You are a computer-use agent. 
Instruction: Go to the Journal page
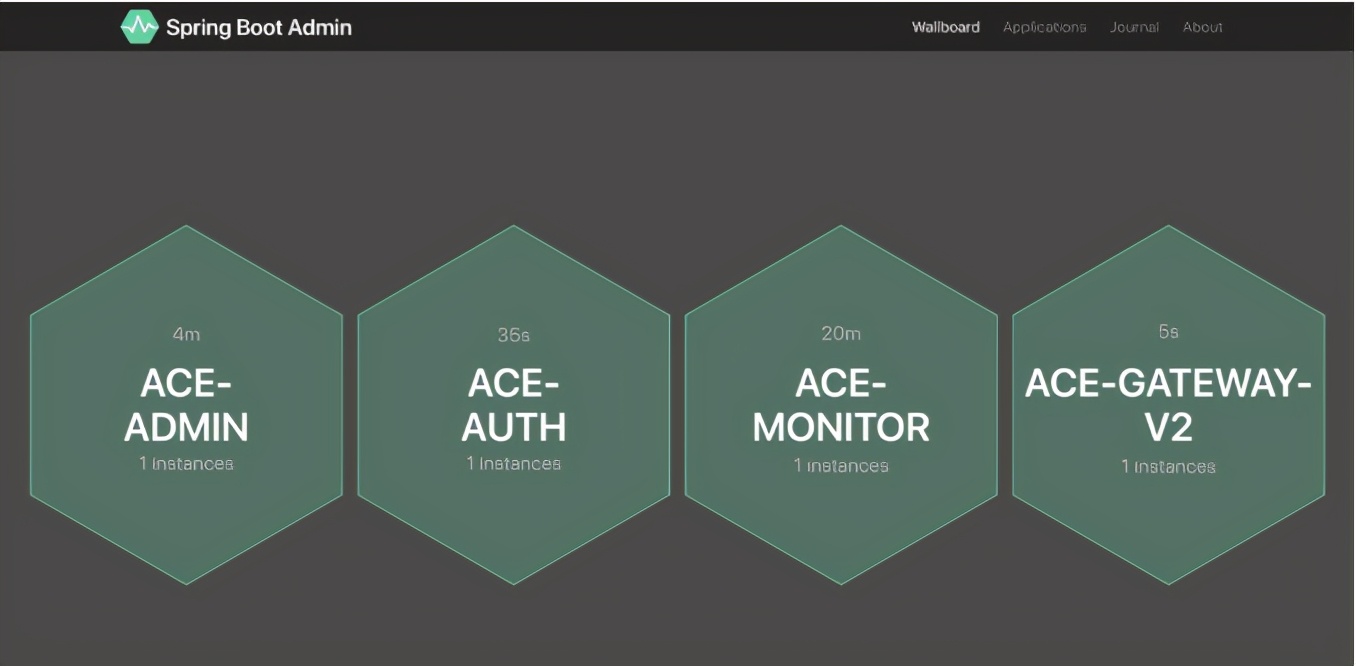(1134, 27)
